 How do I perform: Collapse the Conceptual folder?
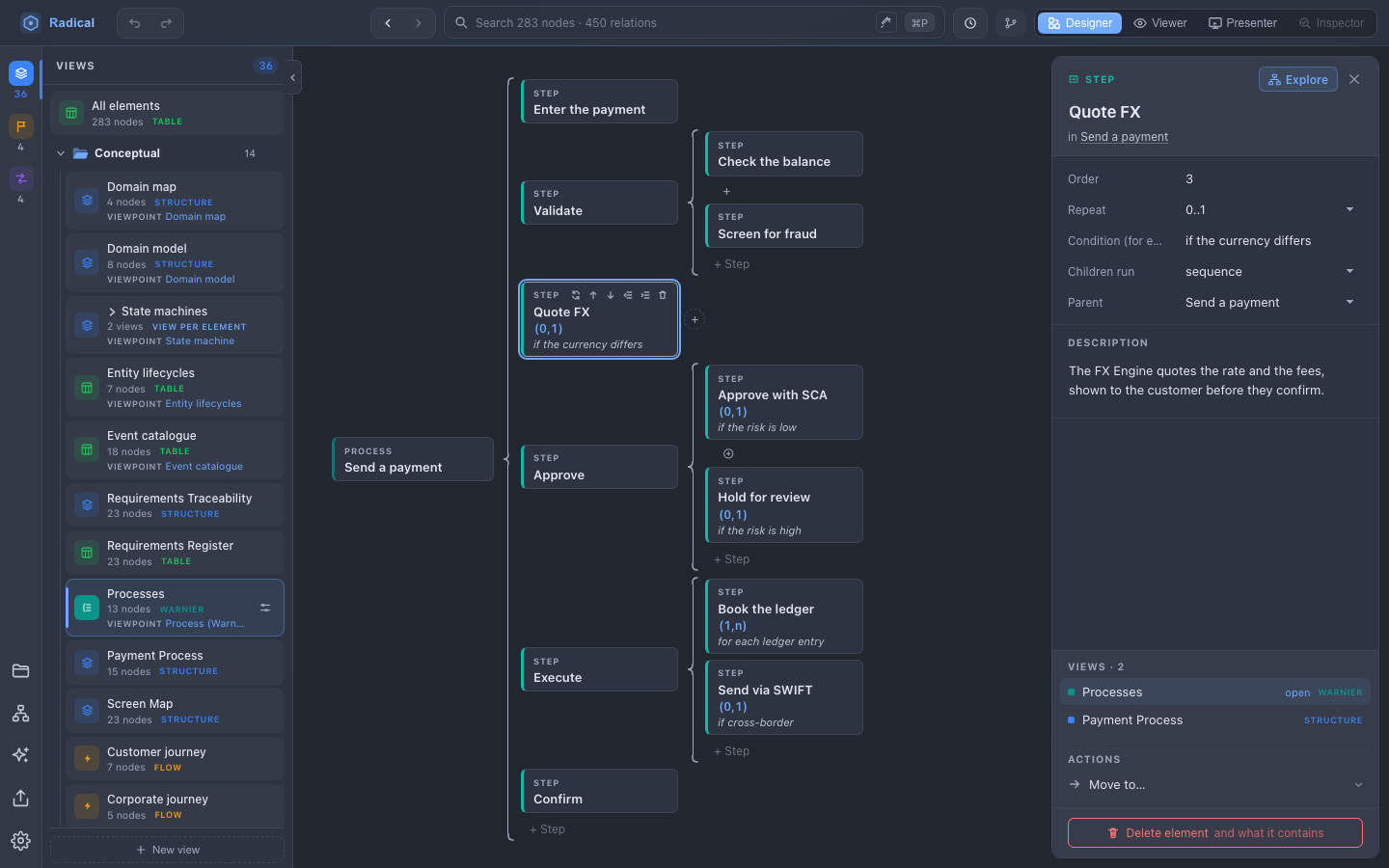point(62,153)
